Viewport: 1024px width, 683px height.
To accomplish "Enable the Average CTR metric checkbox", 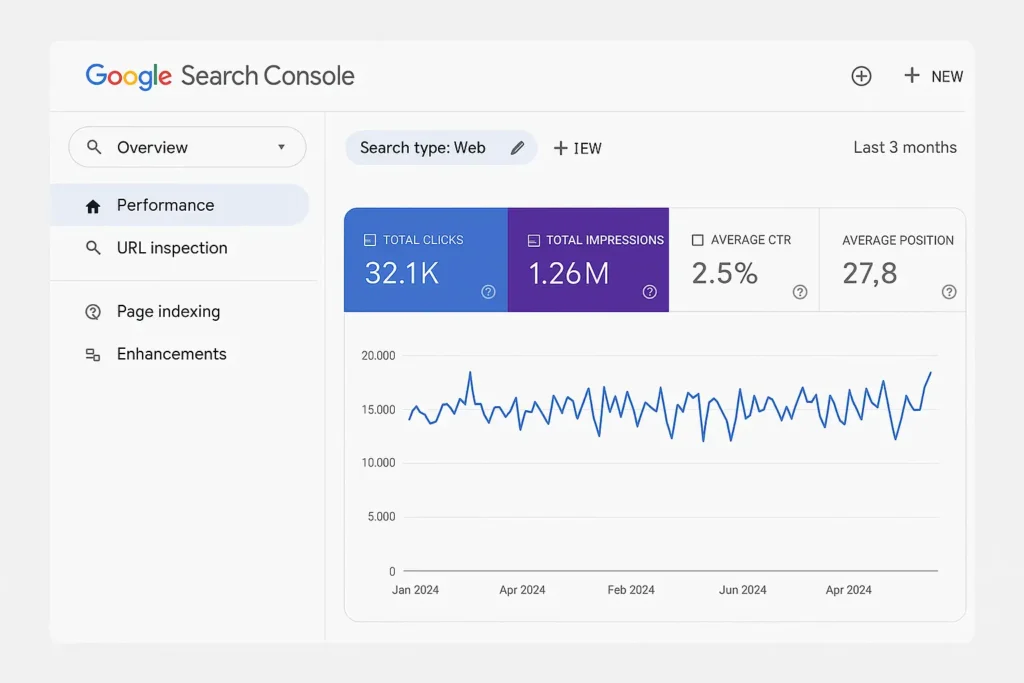I will pos(696,240).
